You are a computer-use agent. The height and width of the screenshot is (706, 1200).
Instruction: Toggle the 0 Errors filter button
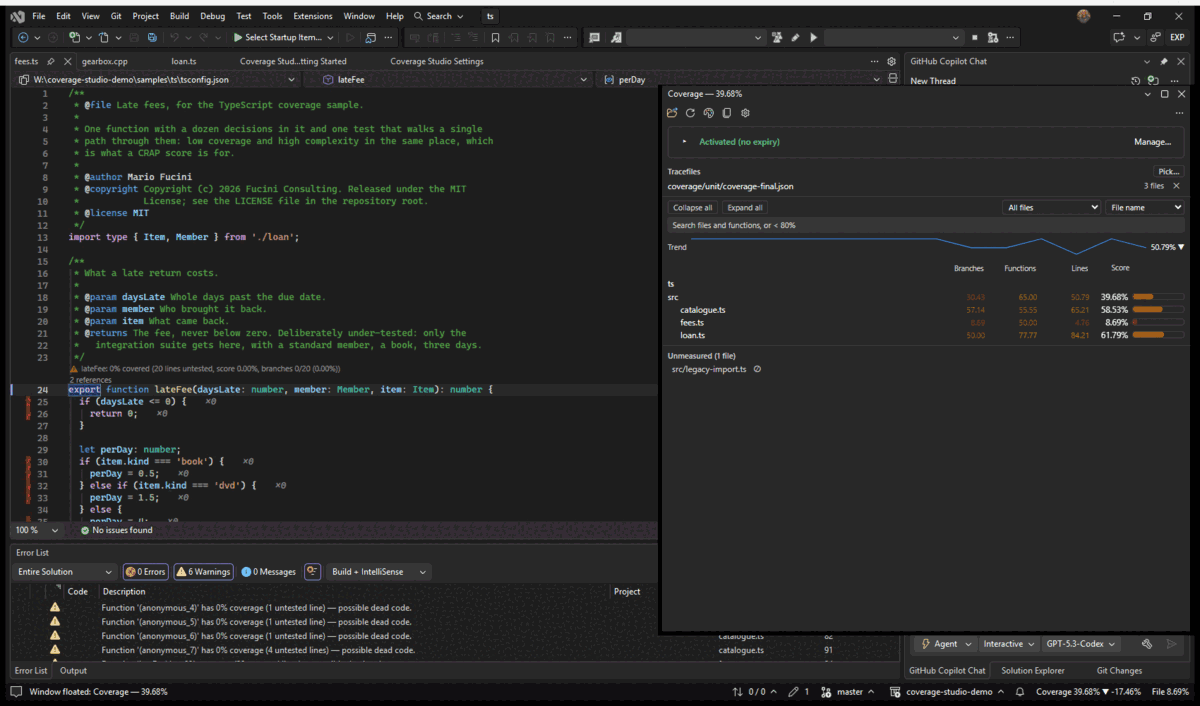145,572
